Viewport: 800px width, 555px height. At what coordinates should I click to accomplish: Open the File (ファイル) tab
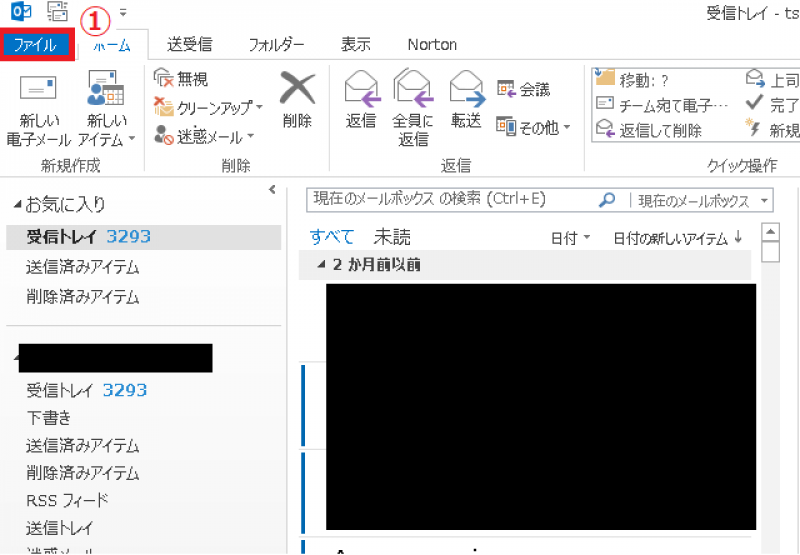[x=36, y=45]
